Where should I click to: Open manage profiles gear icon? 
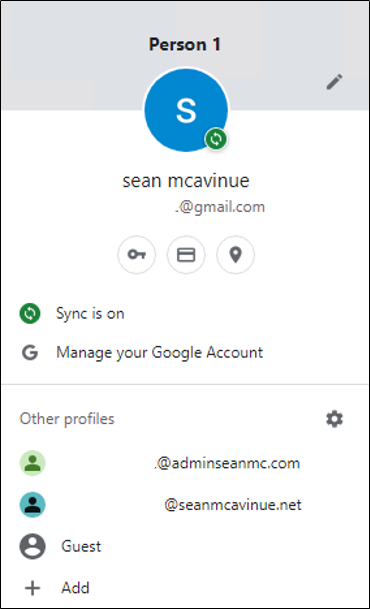[334, 419]
